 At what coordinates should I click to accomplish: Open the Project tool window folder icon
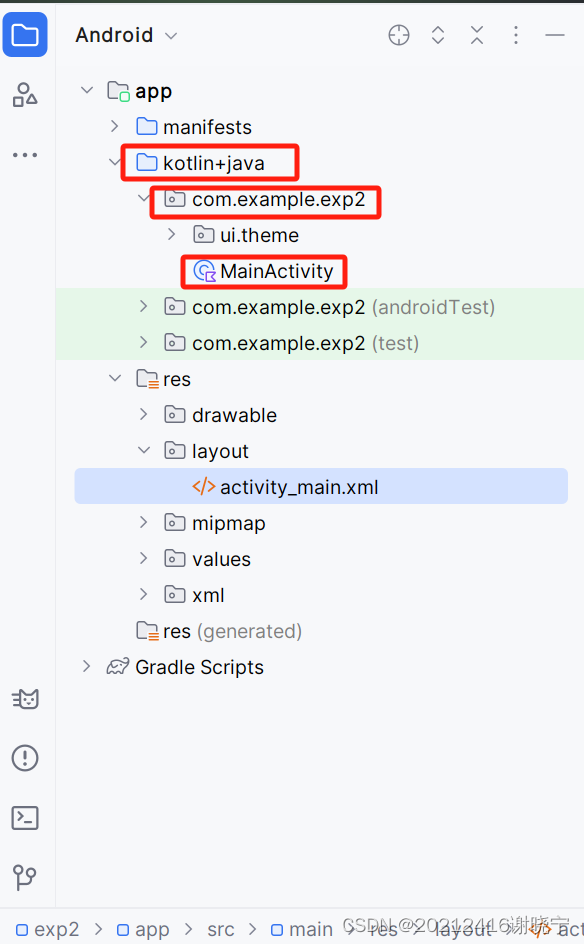(x=25, y=35)
